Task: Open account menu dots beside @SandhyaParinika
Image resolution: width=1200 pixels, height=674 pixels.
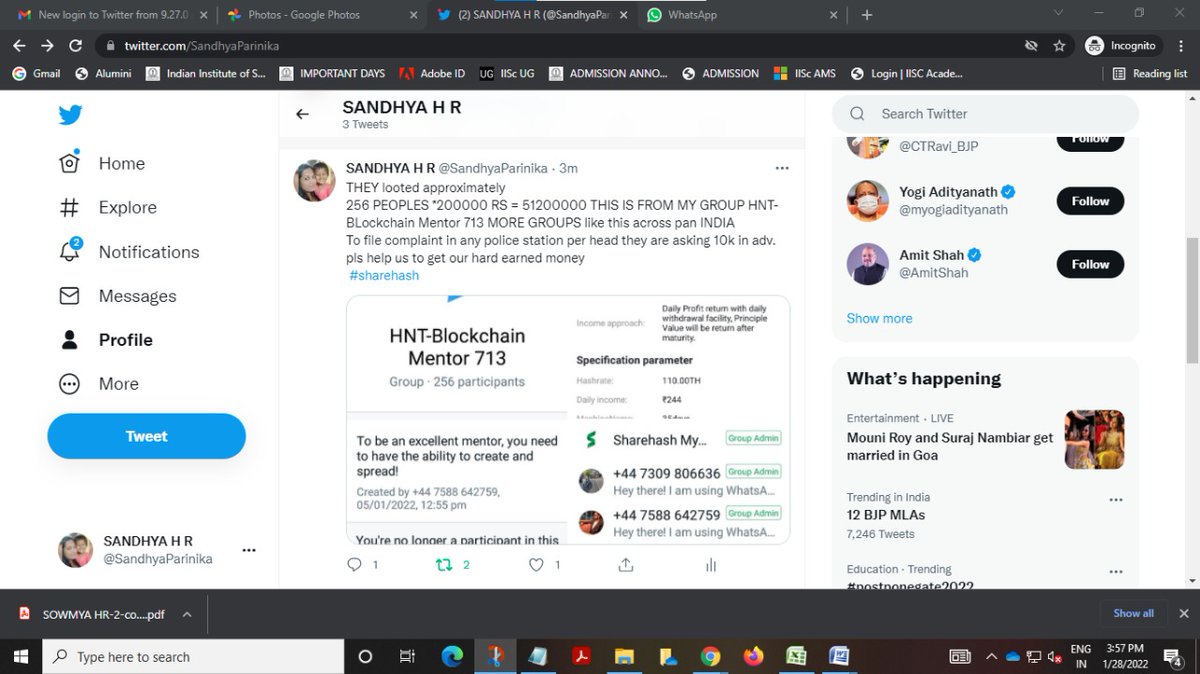Action: [249, 550]
